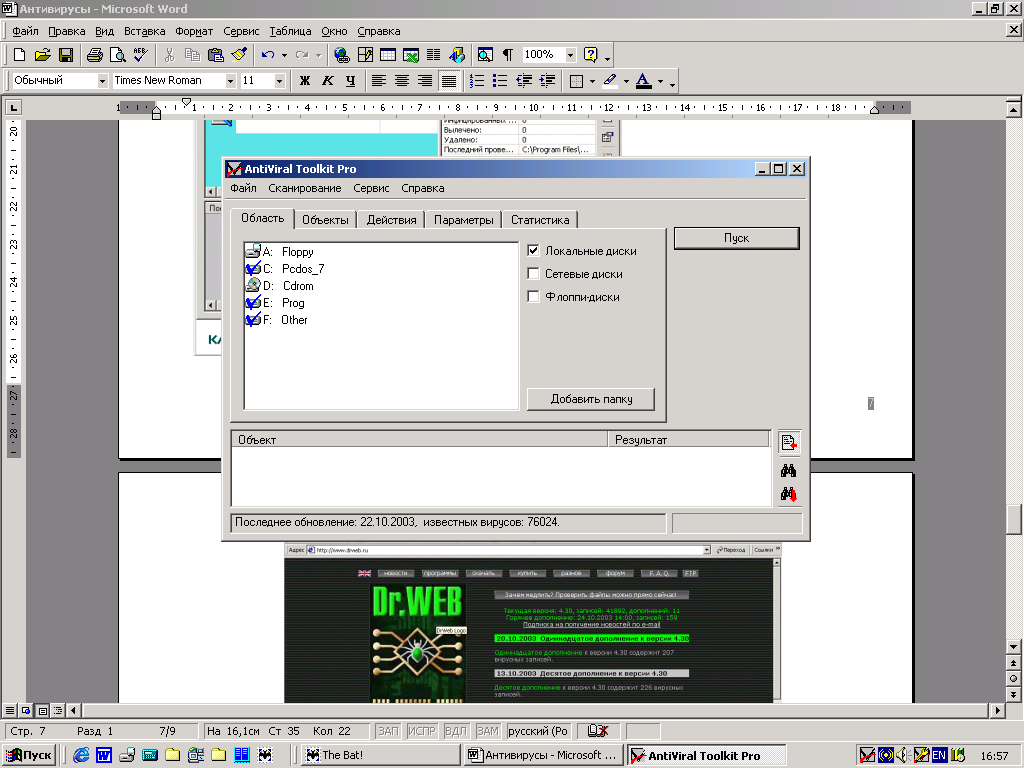Viewport: 1024px width, 768px height.
Task: Click the Copy icon in the toolbar
Action: point(192,55)
